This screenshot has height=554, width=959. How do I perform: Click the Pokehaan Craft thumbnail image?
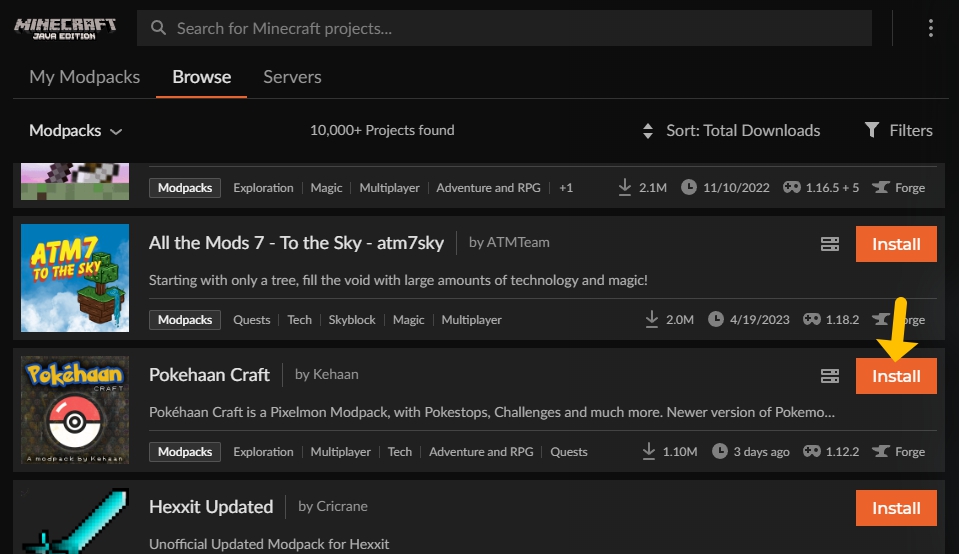(75, 410)
